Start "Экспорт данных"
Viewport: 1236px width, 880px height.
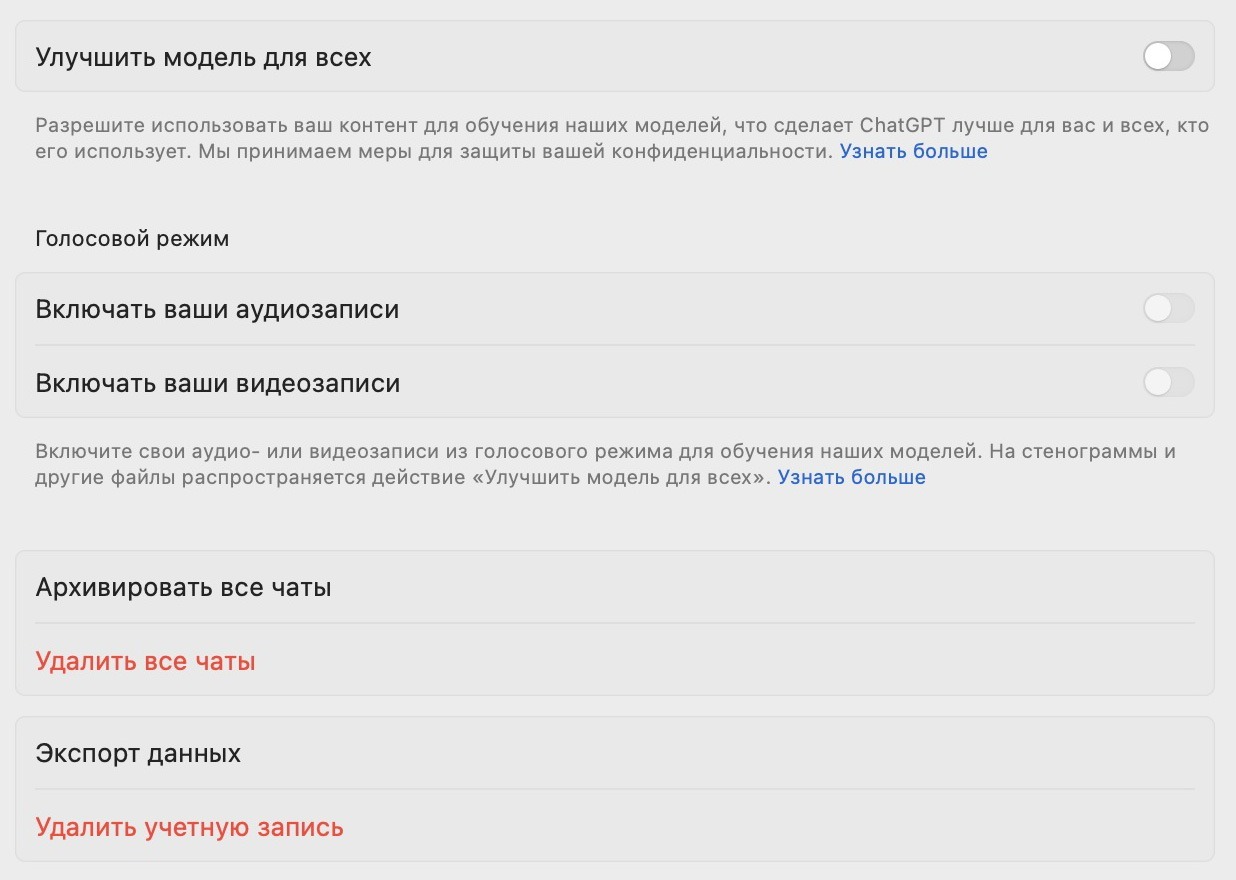coord(138,753)
